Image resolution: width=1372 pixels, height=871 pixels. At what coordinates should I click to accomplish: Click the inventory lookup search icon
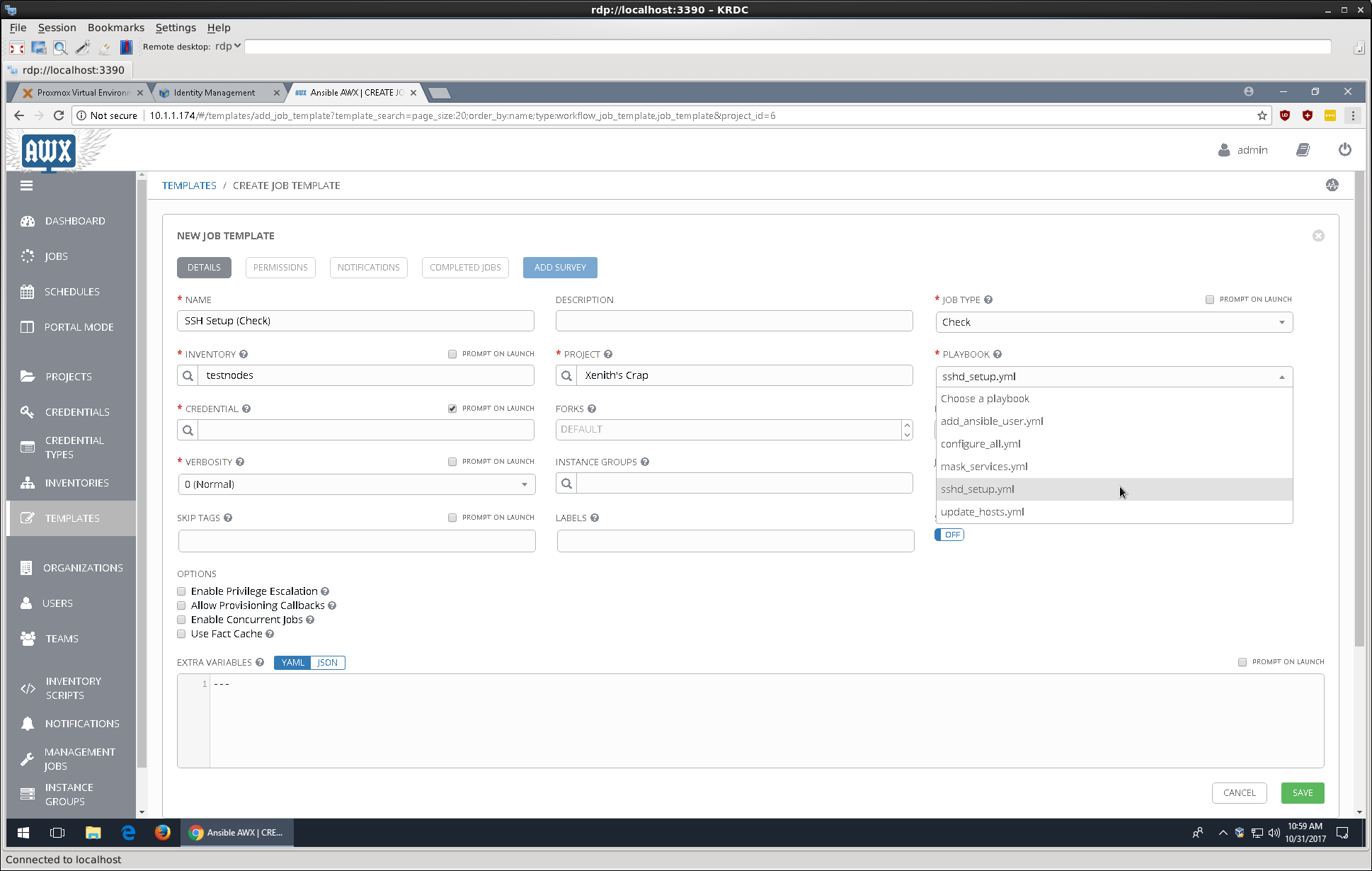[x=188, y=375]
